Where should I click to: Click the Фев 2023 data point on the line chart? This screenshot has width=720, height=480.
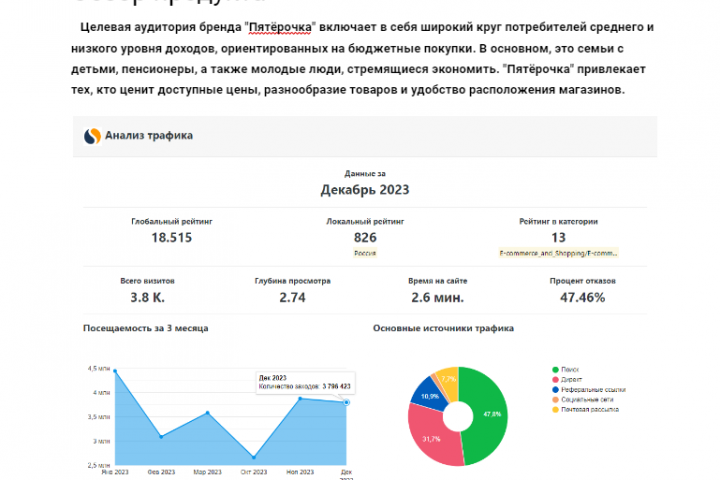(x=161, y=437)
